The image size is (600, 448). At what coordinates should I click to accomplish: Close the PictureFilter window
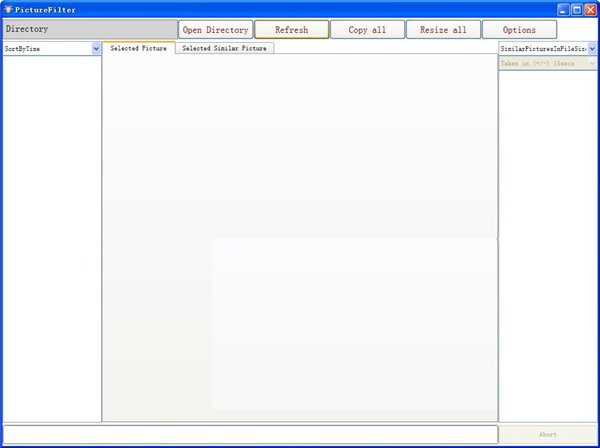click(590, 10)
